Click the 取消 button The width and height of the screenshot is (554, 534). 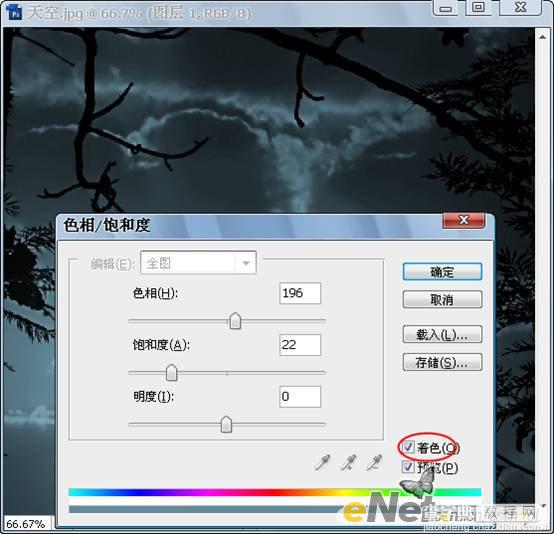(442, 300)
